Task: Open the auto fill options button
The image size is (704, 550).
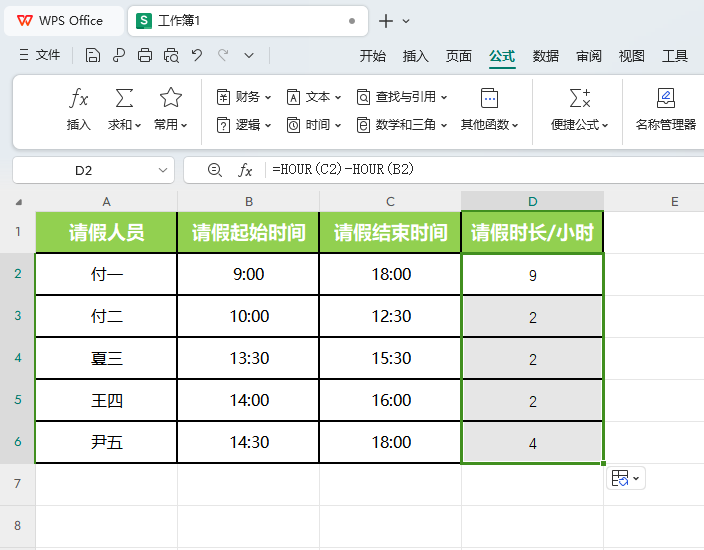Action: click(625, 478)
